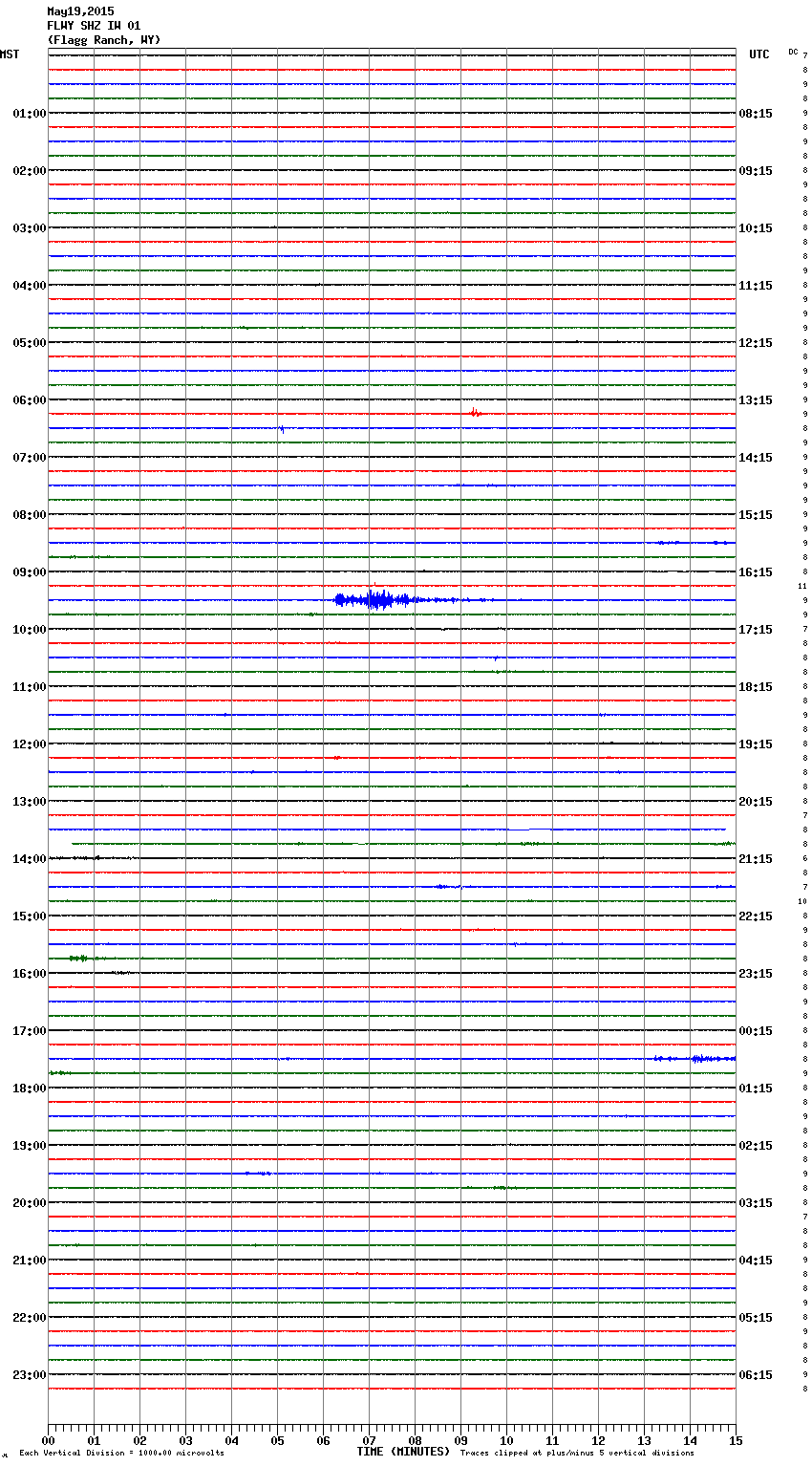Select the 03:00 MST time label
The image size is (812, 1466).
tap(30, 228)
